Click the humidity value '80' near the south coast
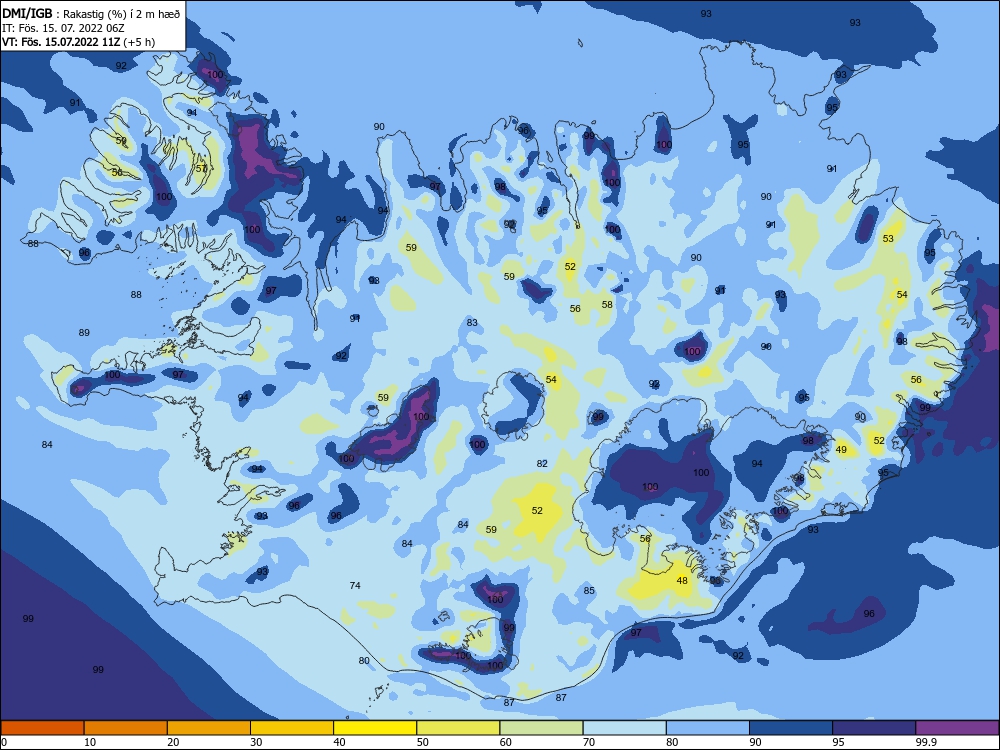Image resolution: width=1000 pixels, height=750 pixels. point(364,661)
